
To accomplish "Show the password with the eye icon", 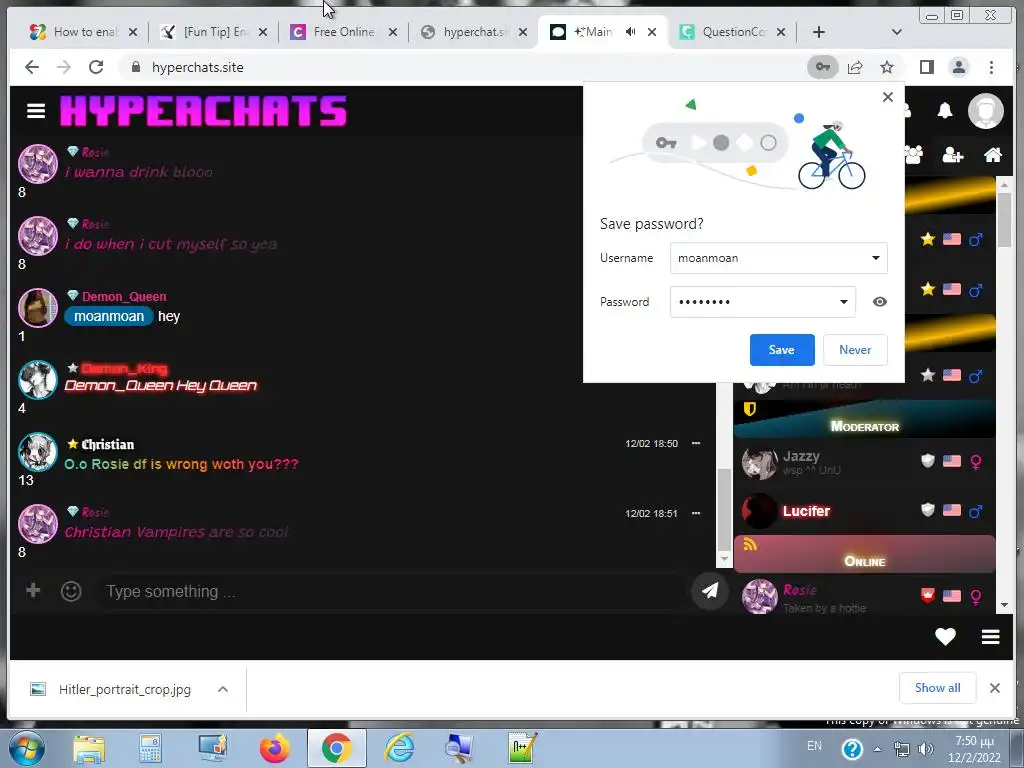I will tap(880, 302).
